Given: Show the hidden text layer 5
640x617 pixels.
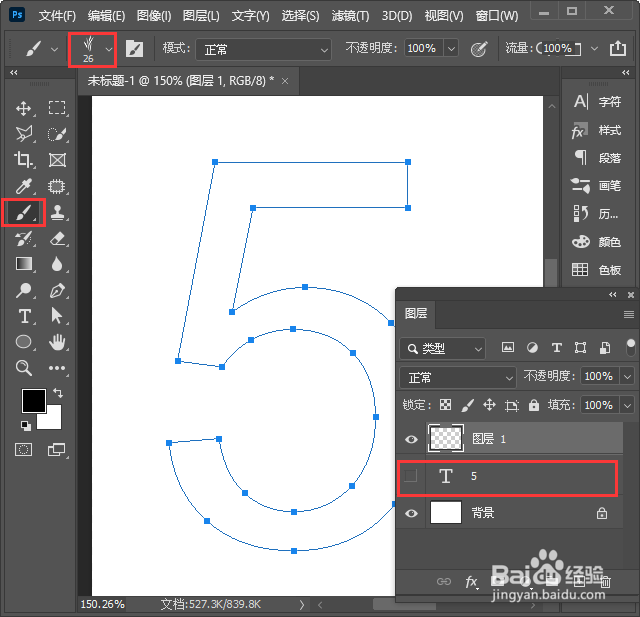Looking at the screenshot, I should [411, 476].
